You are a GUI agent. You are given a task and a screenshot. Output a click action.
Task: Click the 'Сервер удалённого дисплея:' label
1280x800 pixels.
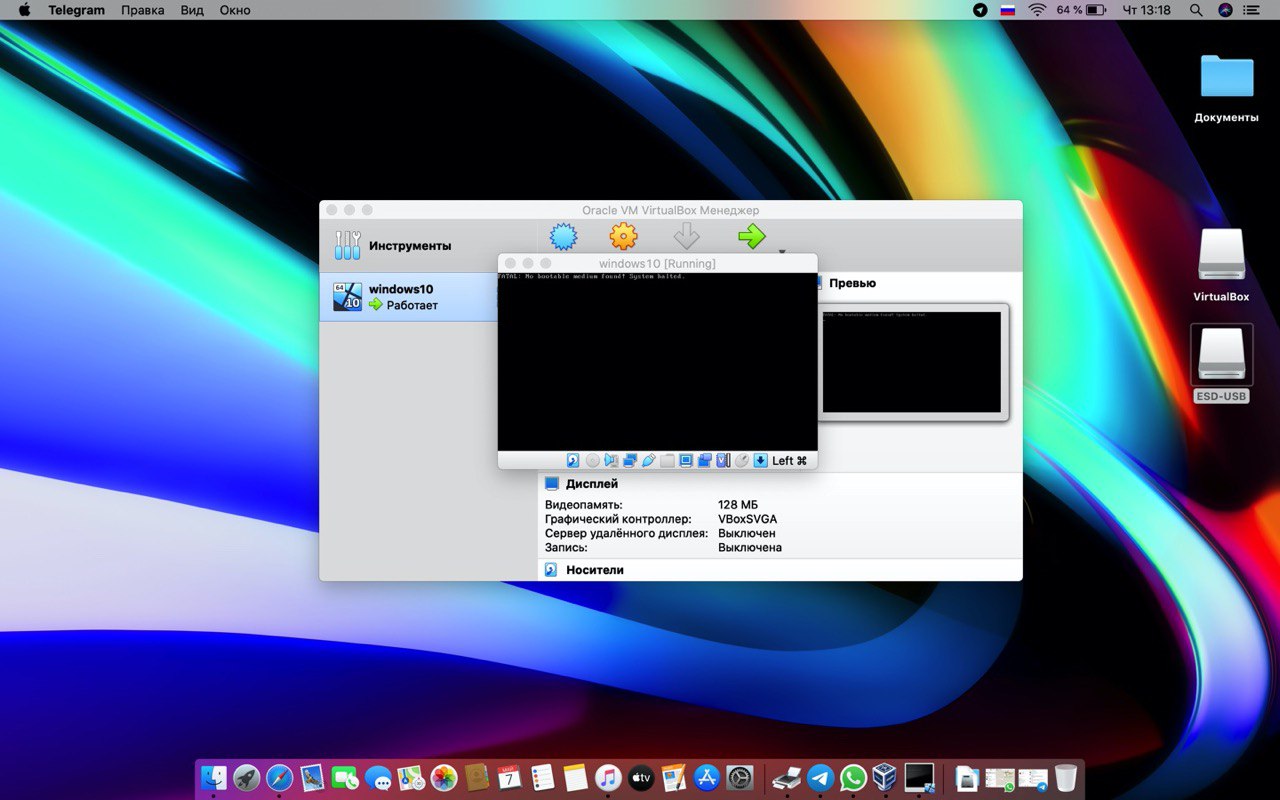point(626,533)
